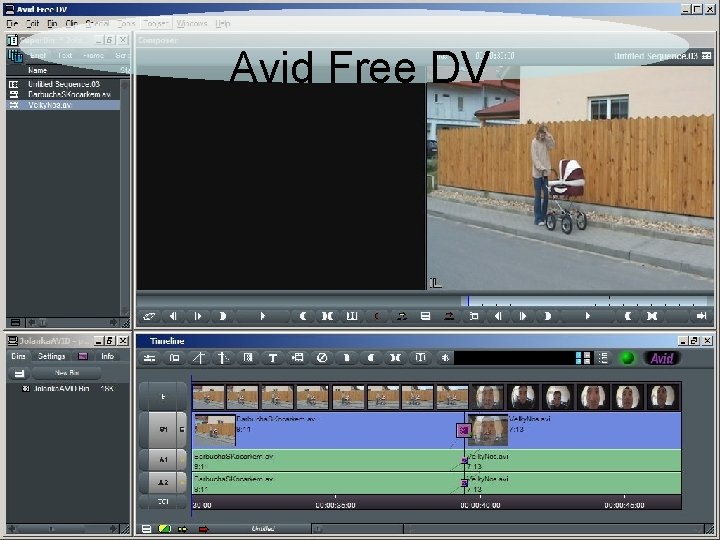The height and width of the screenshot is (540, 720).
Task: Switch to Bins tab in project window
Action: pyautogui.click(x=18, y=356)
